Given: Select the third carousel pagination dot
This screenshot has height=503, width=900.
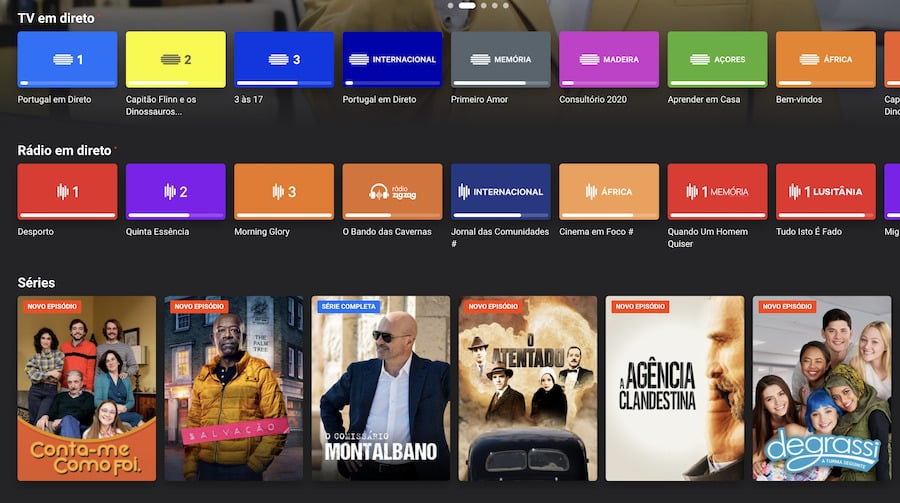Looking at the screenshot, I should [x=484, y=5].
